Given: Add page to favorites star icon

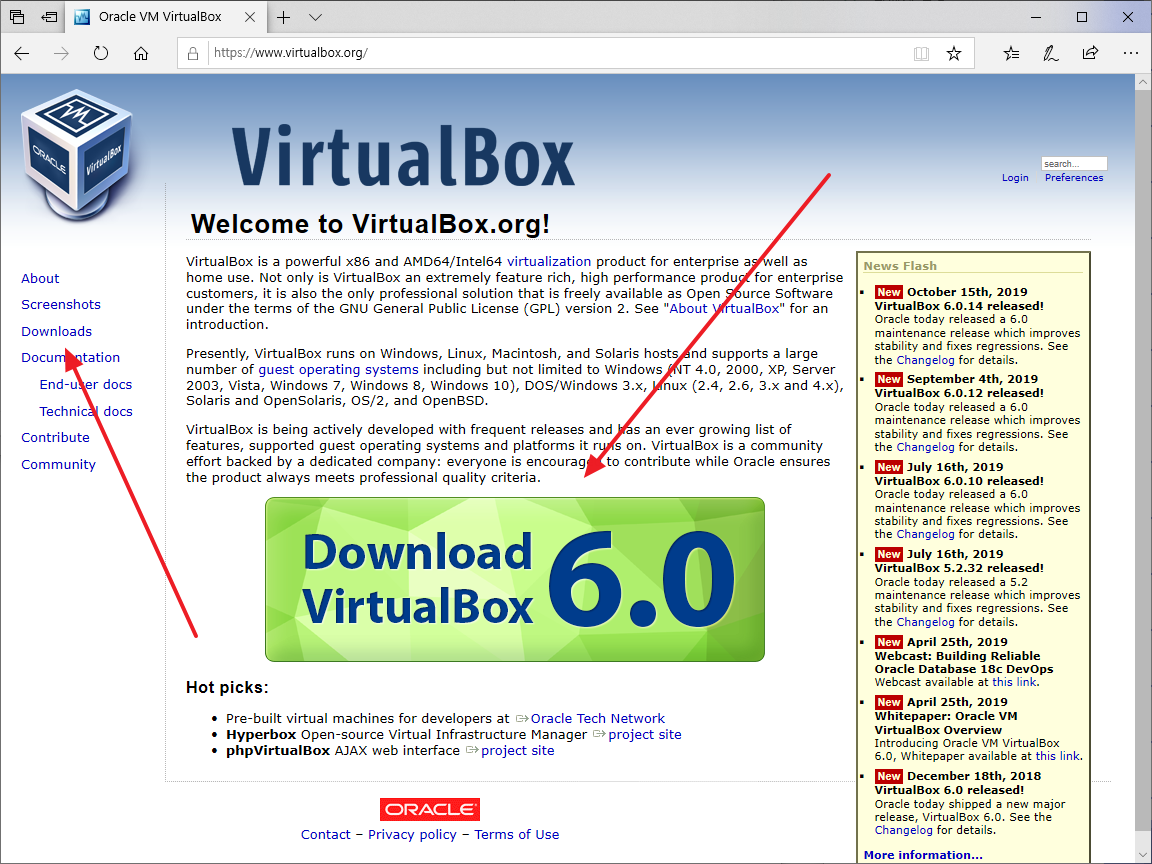Looking at the screenshot, I should [x=954, y=53].
